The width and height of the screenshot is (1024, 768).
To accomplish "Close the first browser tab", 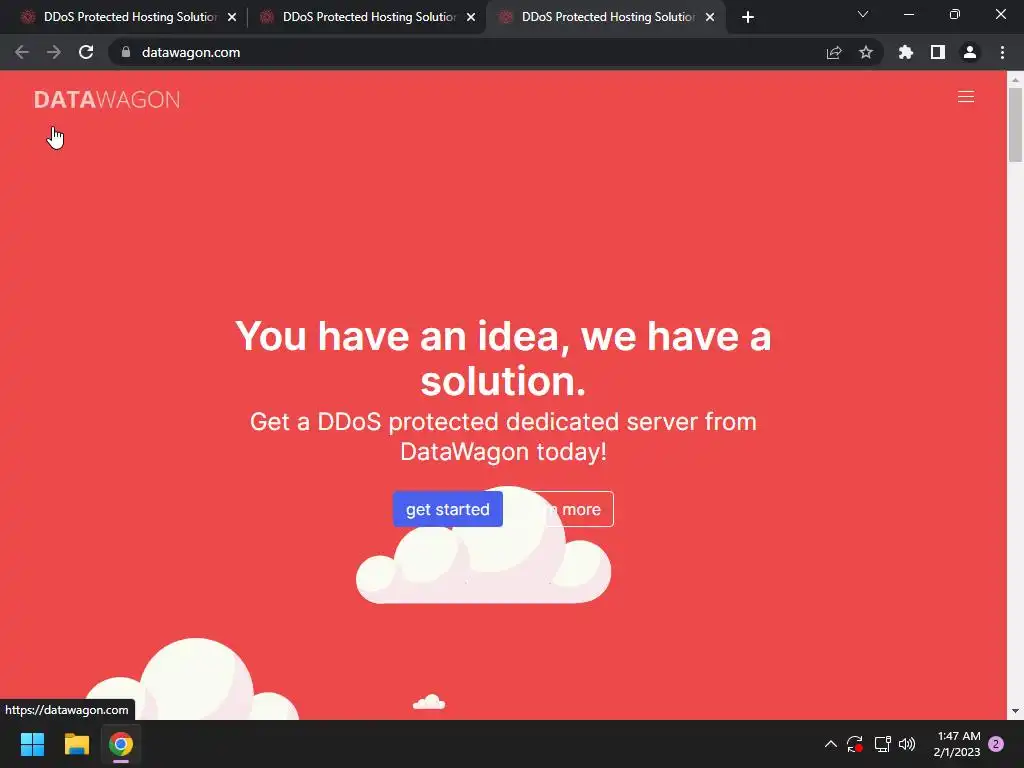I will pos(232,17).
